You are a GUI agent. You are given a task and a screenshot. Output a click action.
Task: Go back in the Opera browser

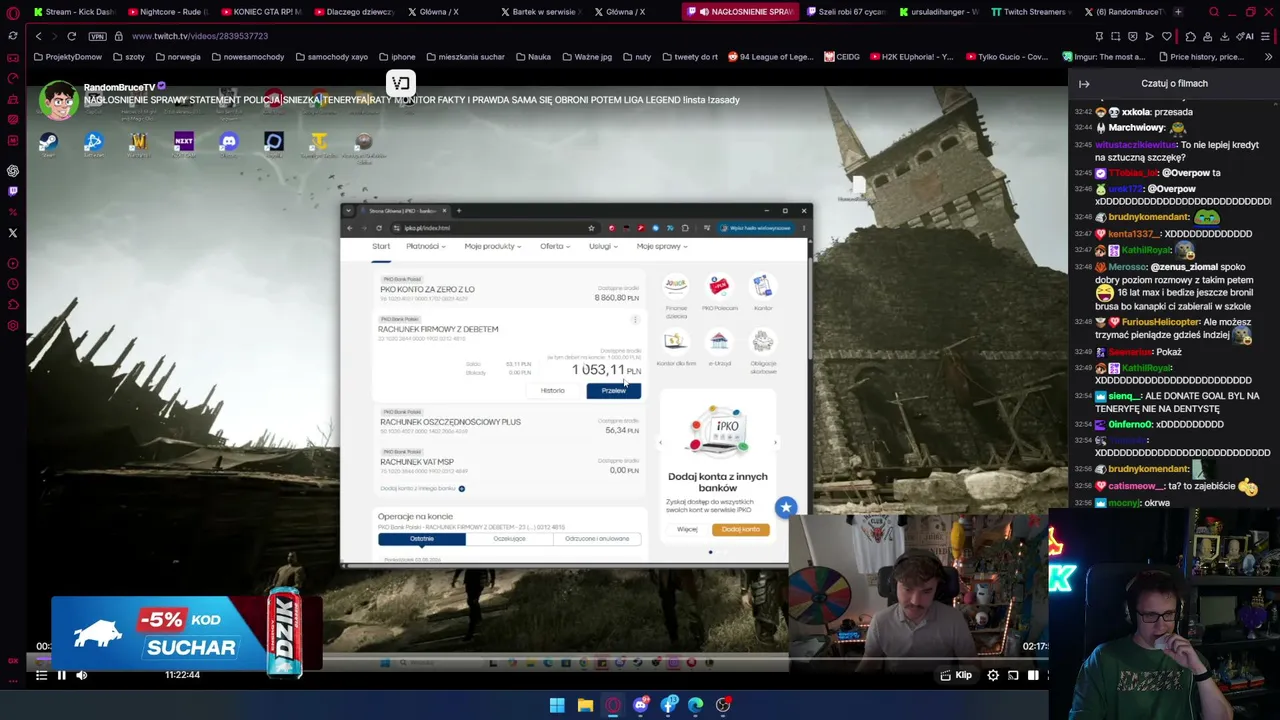pyautogui.click(x=38, y=36)
